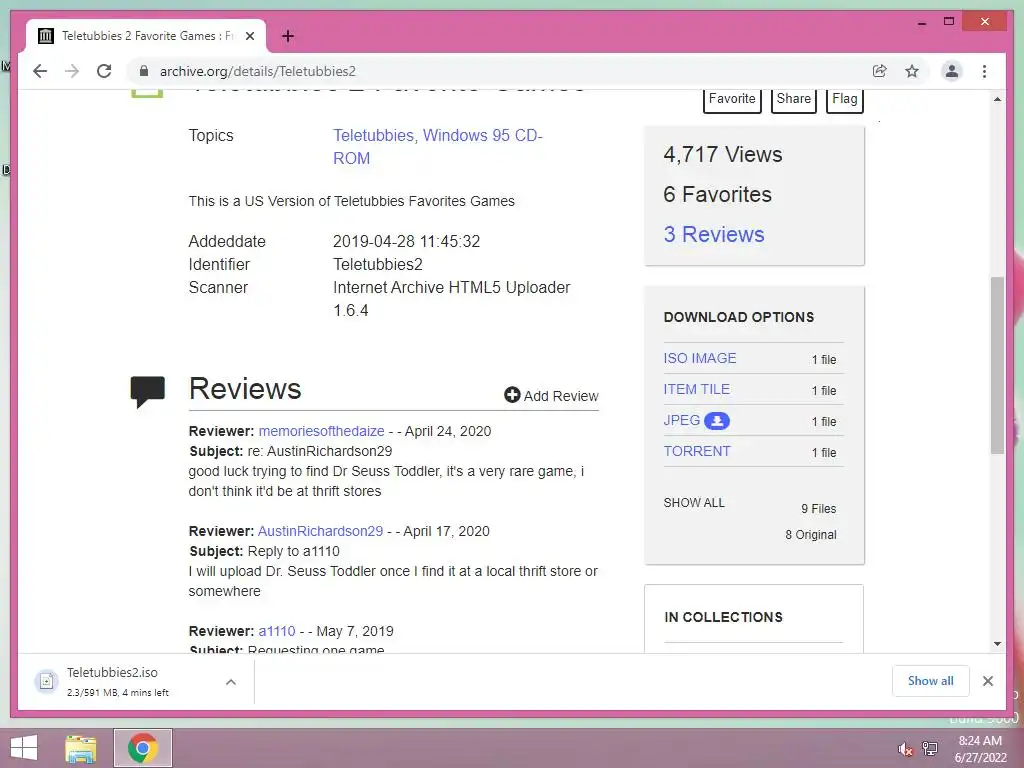This screenshot has width=1024, height=768.
Task: Jump to the 3 Reviews link
Action: (x=714, y=234)
